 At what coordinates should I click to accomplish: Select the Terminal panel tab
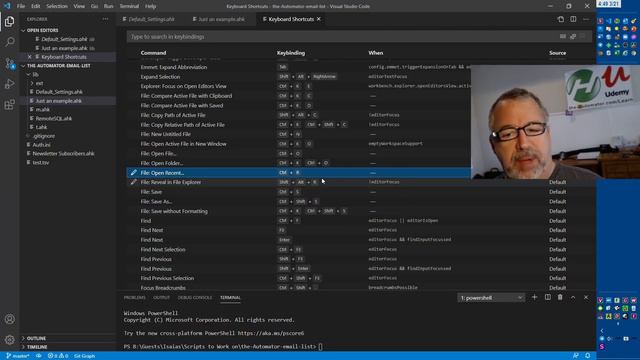pos(230,298)
